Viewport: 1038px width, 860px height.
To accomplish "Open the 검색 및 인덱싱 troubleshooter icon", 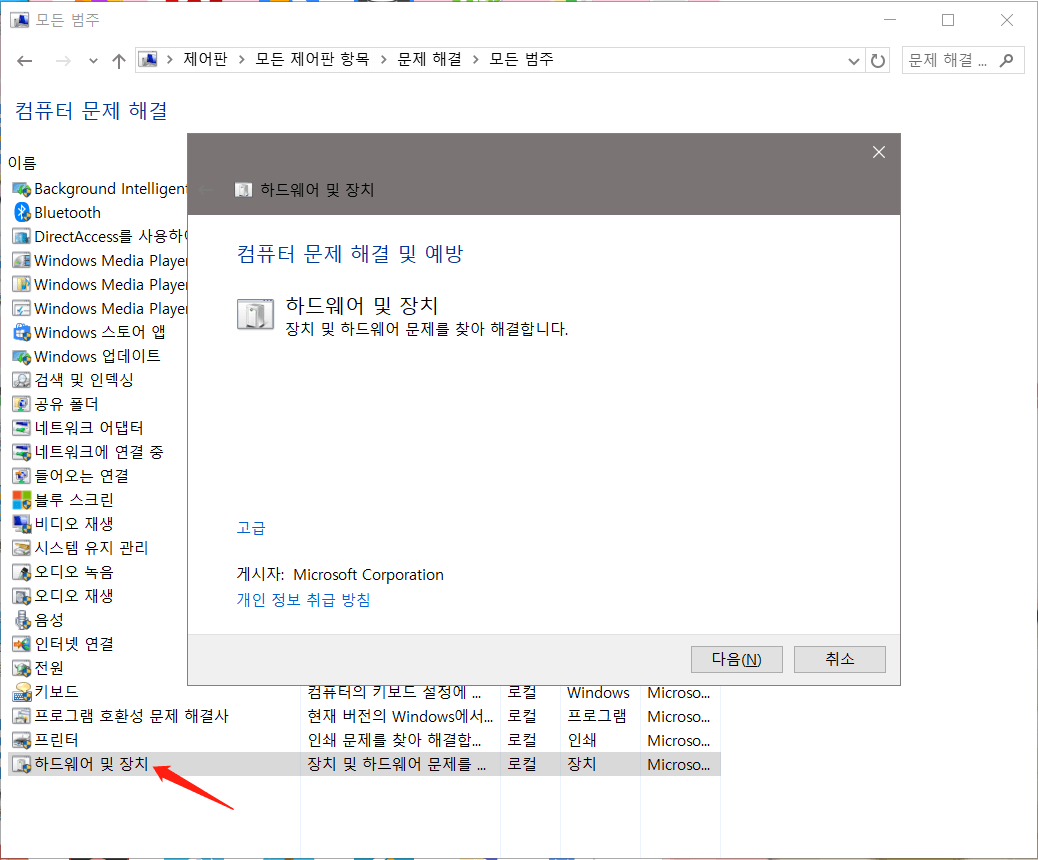I will pos(22,379).
